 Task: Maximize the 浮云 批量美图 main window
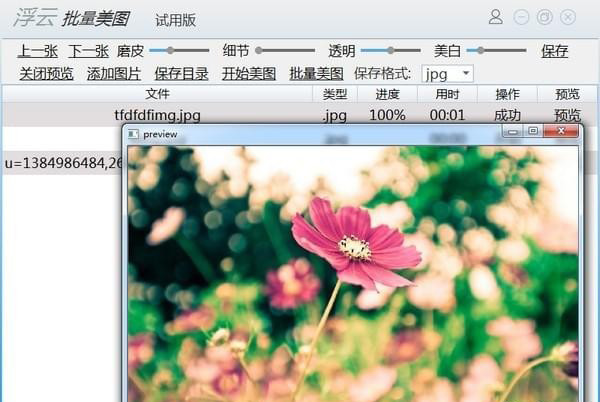[545, 17]
